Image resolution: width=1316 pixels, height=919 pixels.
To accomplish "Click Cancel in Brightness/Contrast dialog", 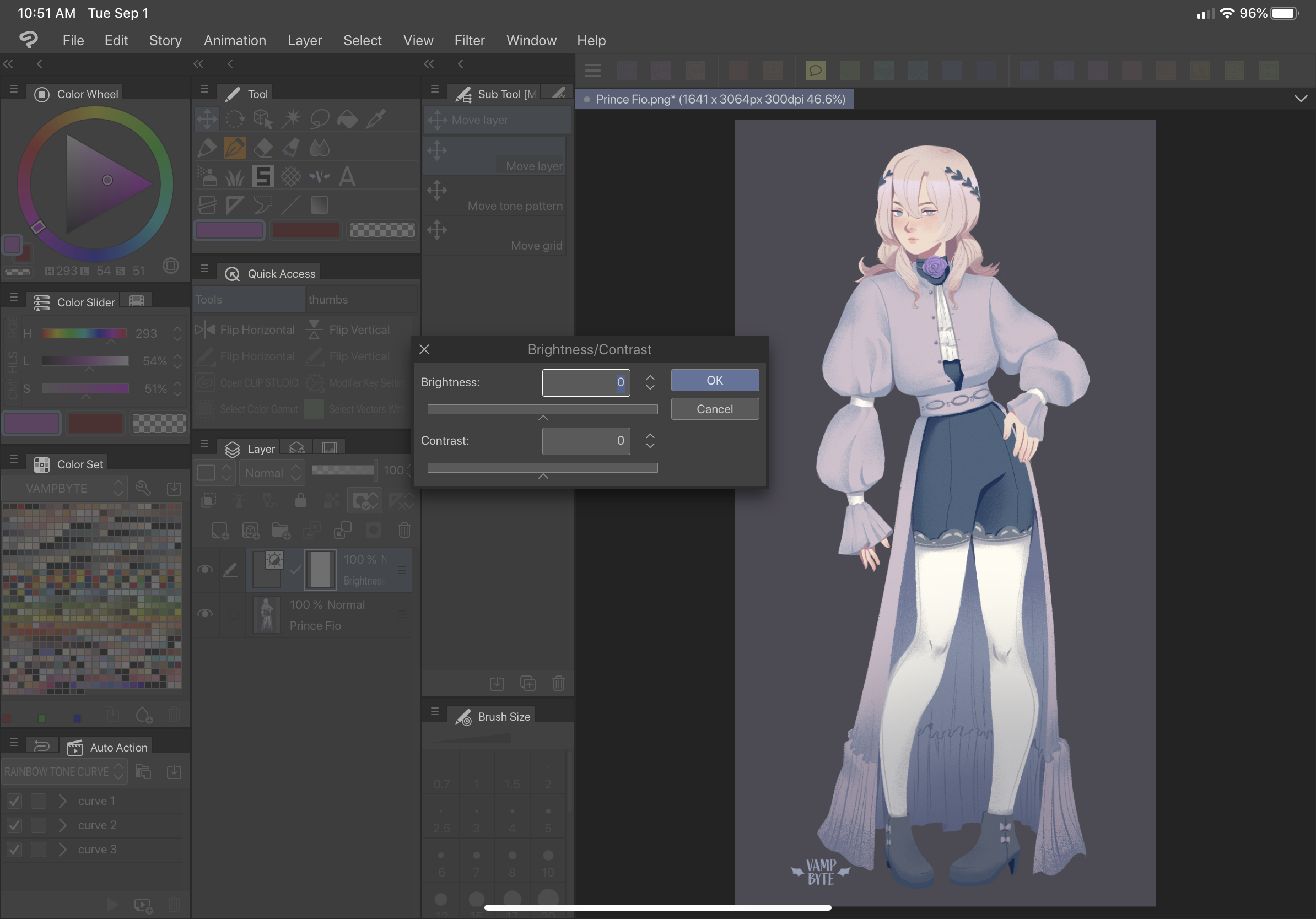I will (714, 409).
